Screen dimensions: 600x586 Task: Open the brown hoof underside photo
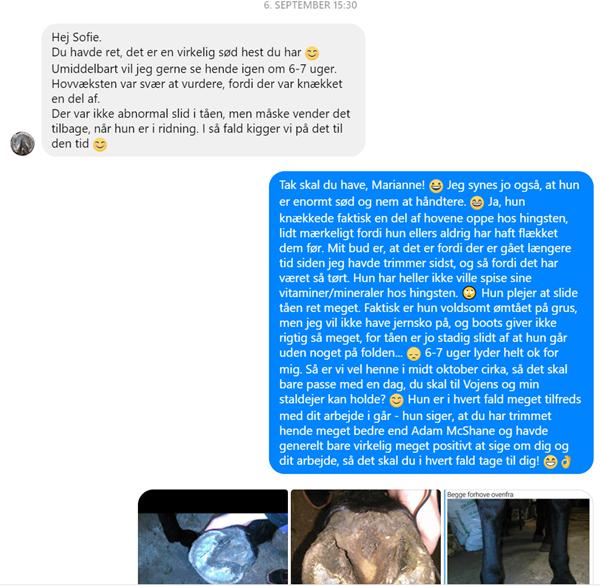point(366,537)
